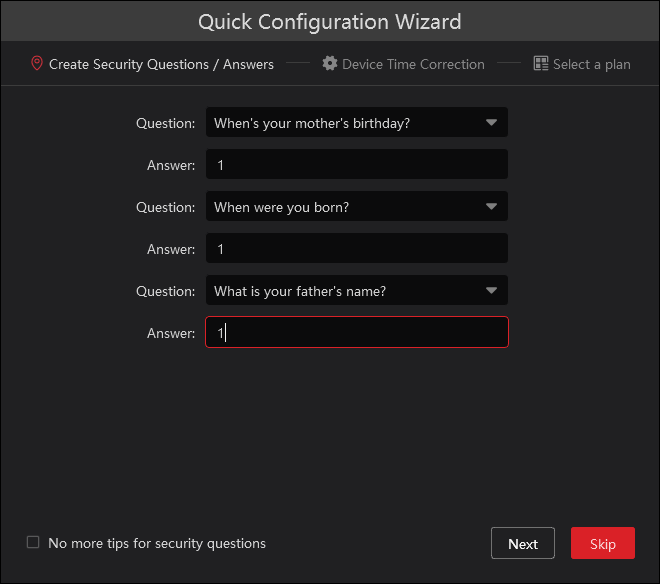Go to Select a plan step
The width and height of the screenshot is (660, 584).
click(592, 64)
